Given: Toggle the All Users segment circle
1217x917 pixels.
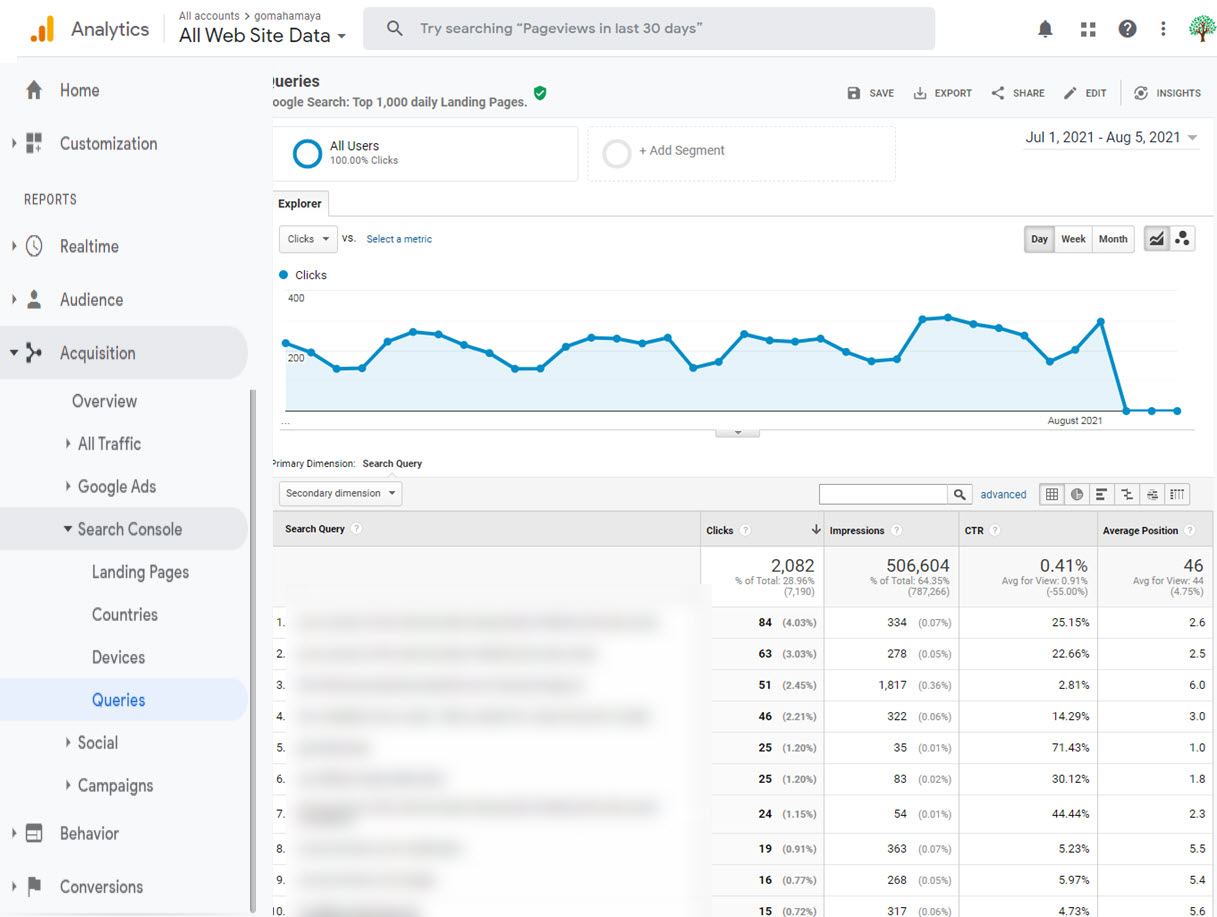Looking at the screenshot, I should click(x=307, y=153).
